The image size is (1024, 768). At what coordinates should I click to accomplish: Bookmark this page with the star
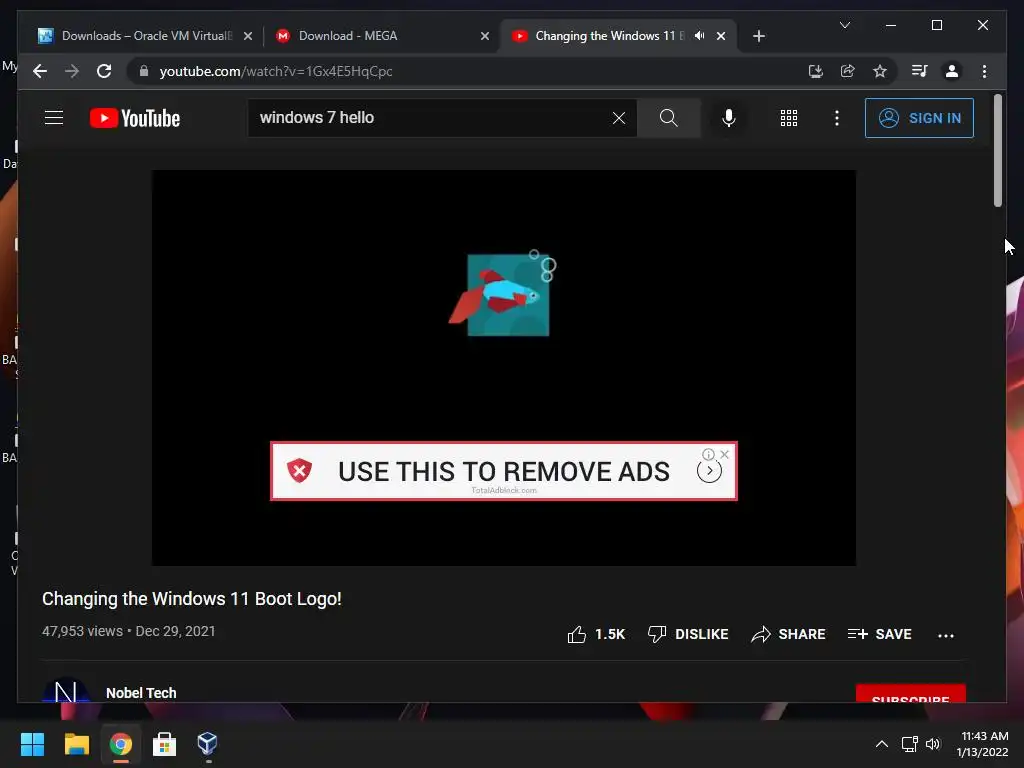coord(880,71)
